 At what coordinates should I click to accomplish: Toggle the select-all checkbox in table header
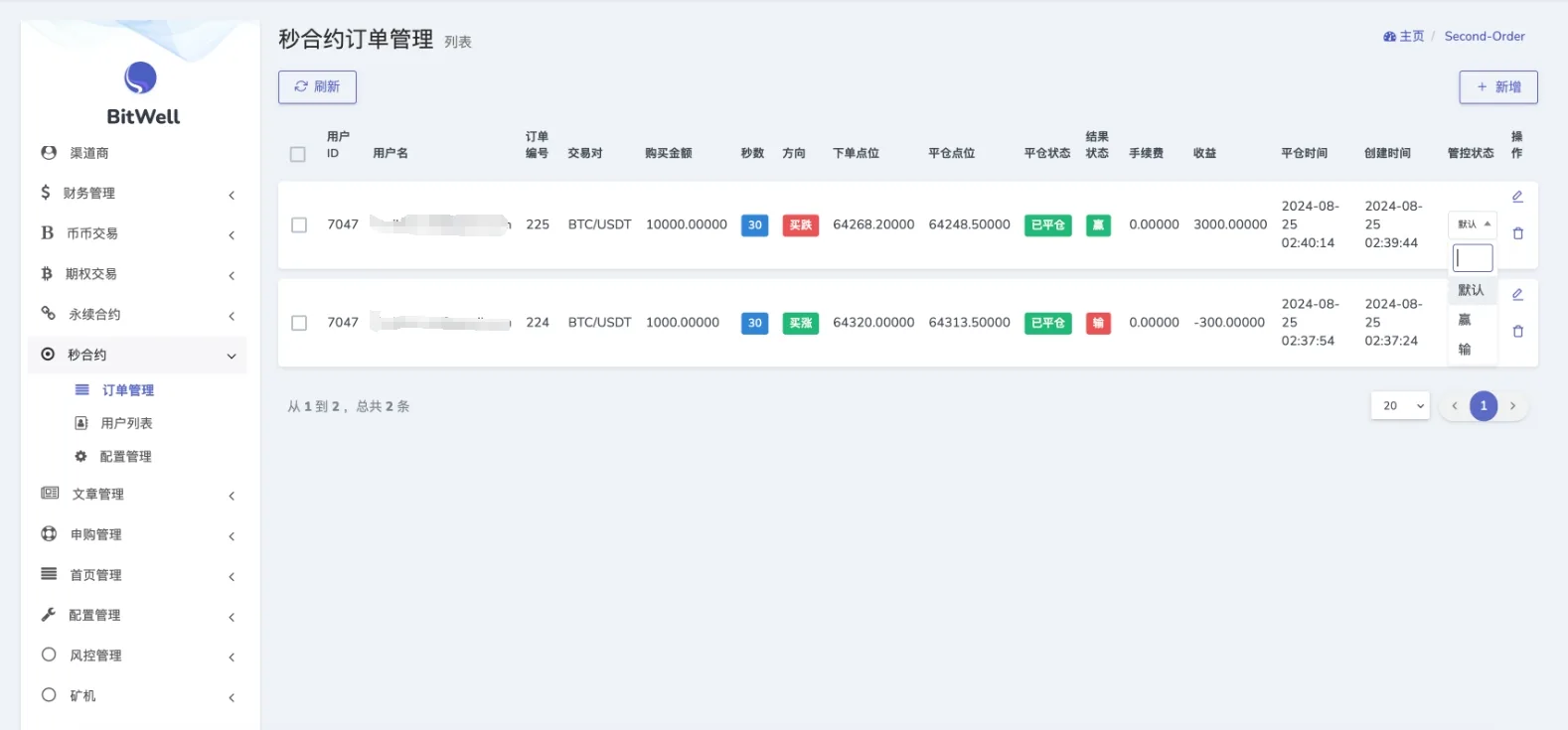297,154
